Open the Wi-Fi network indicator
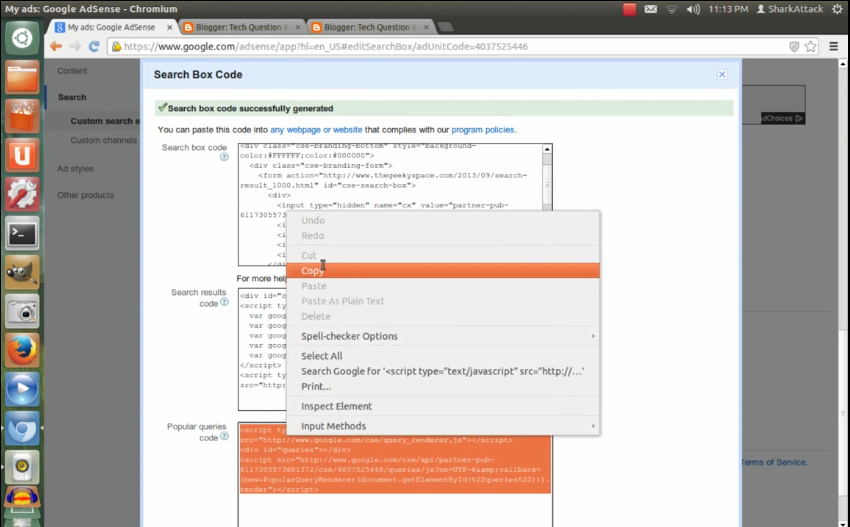The height and width of the screenshot is (527, 850). click(x=672, y=9)
